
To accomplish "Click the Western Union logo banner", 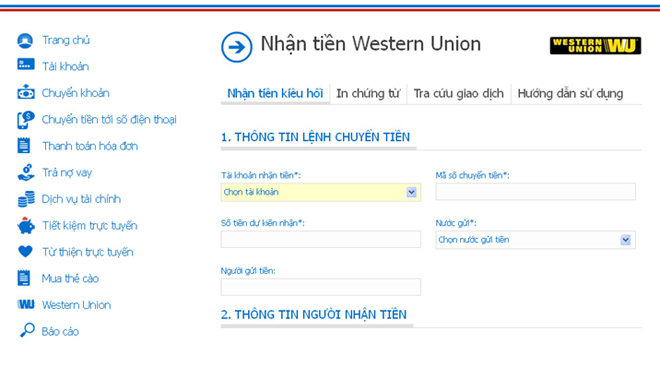I will (x=595, y=45).
